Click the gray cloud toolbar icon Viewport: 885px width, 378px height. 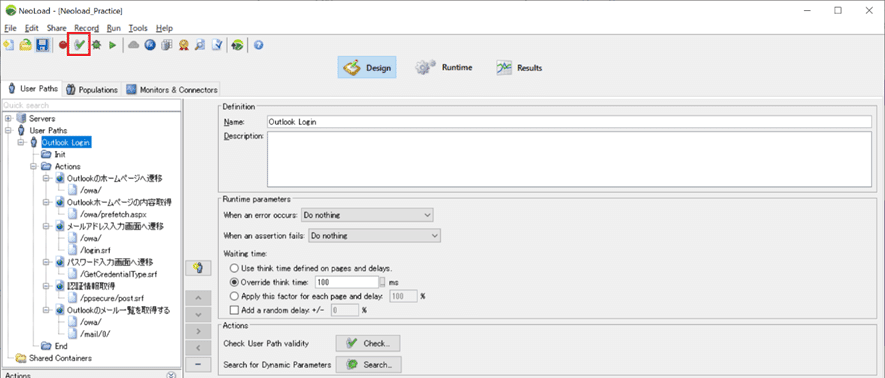(134, 46)
